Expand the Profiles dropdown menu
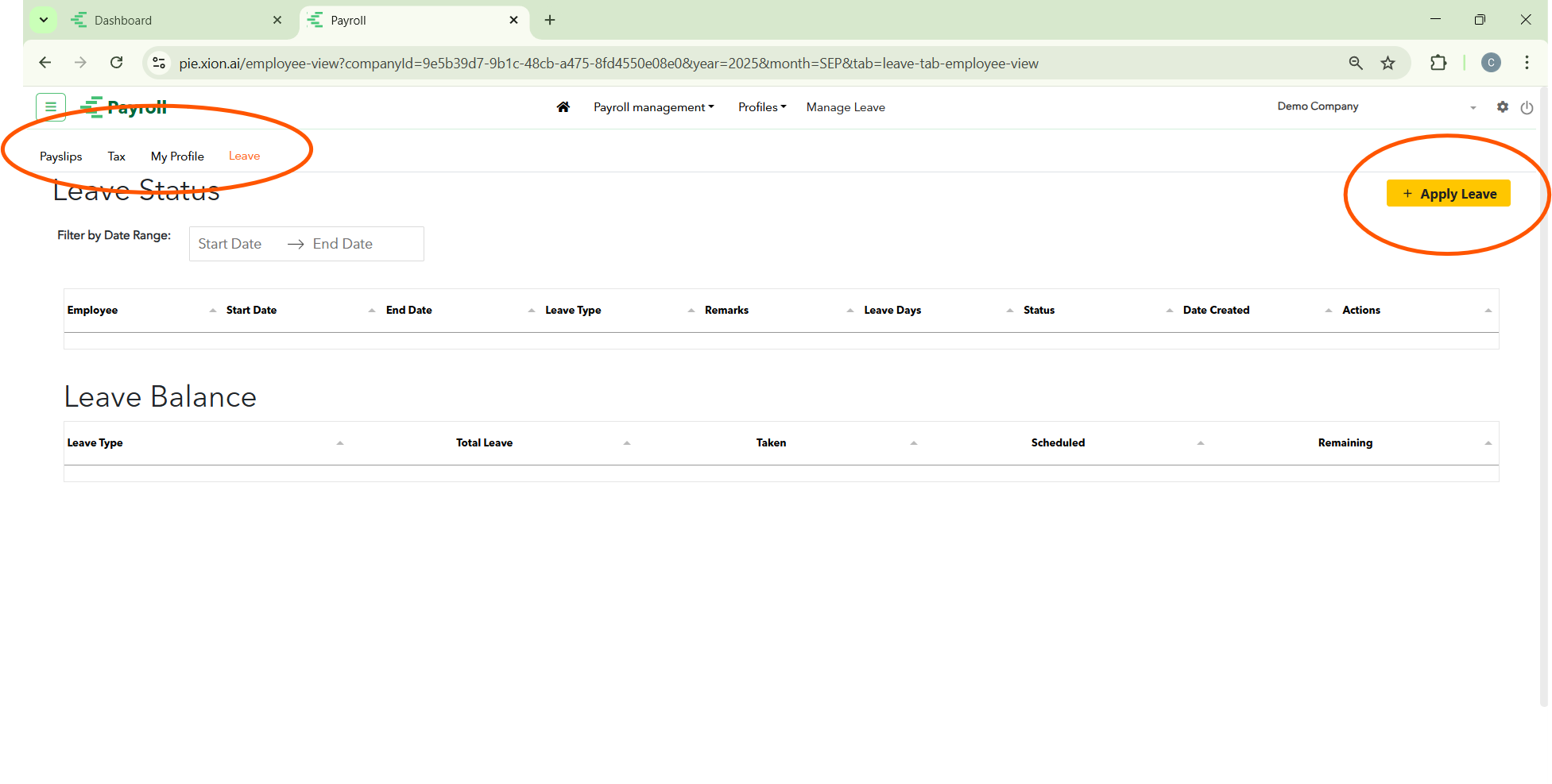The width and height of the screenshot is (1552, 784). 761,107
